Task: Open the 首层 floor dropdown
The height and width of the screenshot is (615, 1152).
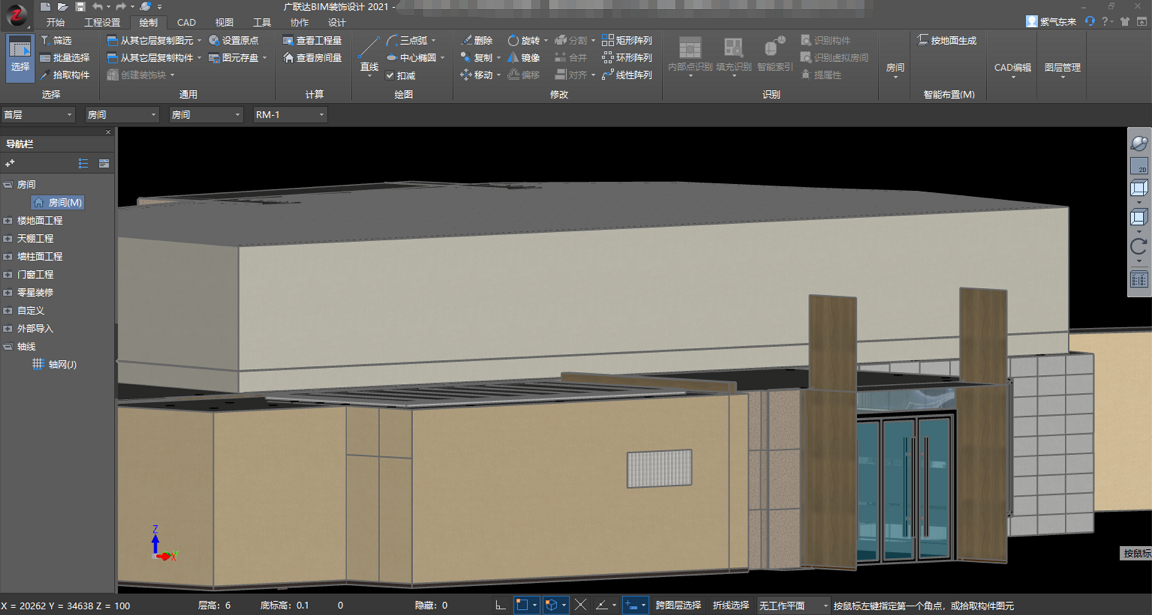Action: coord(38,115)
